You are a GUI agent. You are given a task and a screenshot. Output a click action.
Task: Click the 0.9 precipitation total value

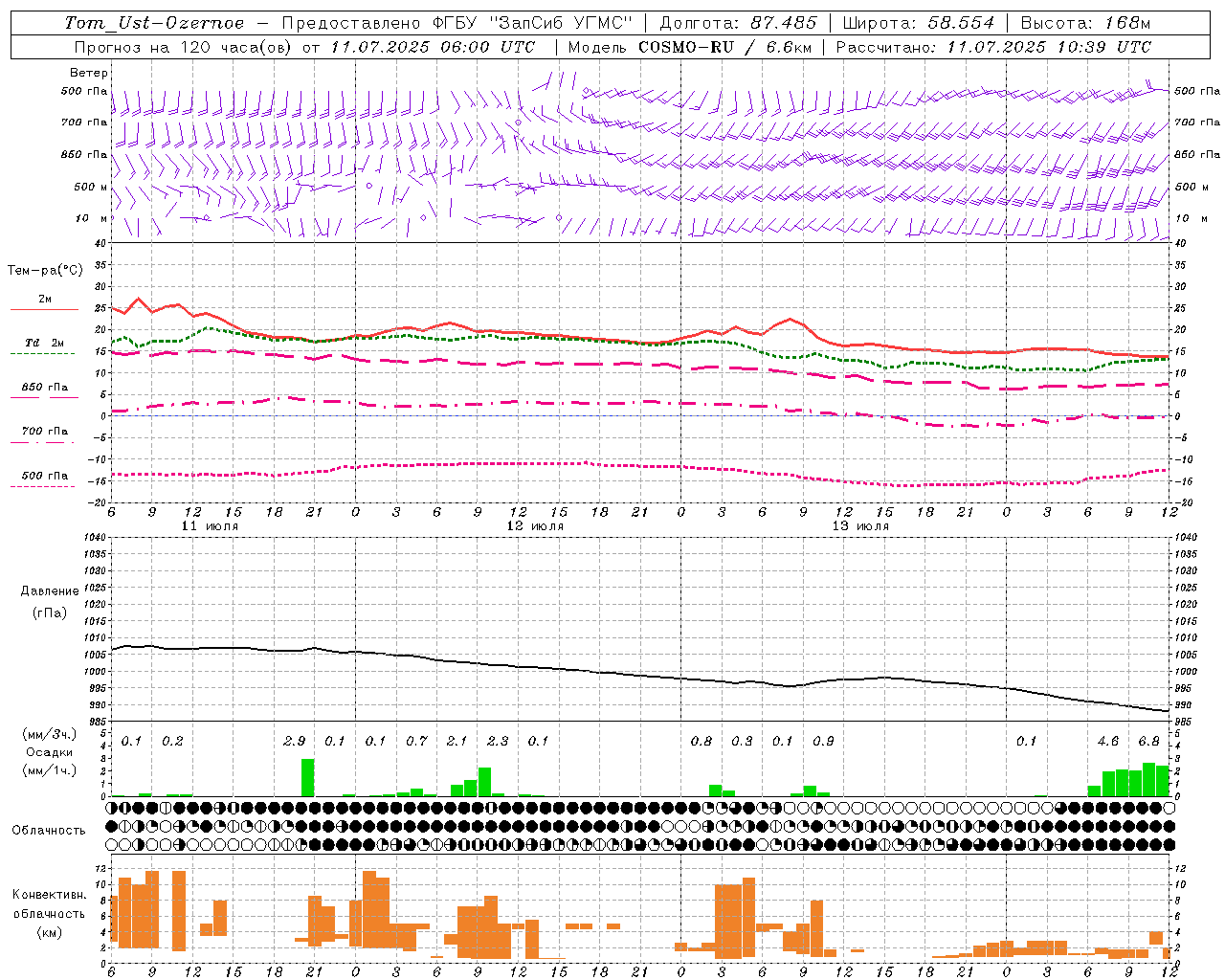[x=823, y=741]
